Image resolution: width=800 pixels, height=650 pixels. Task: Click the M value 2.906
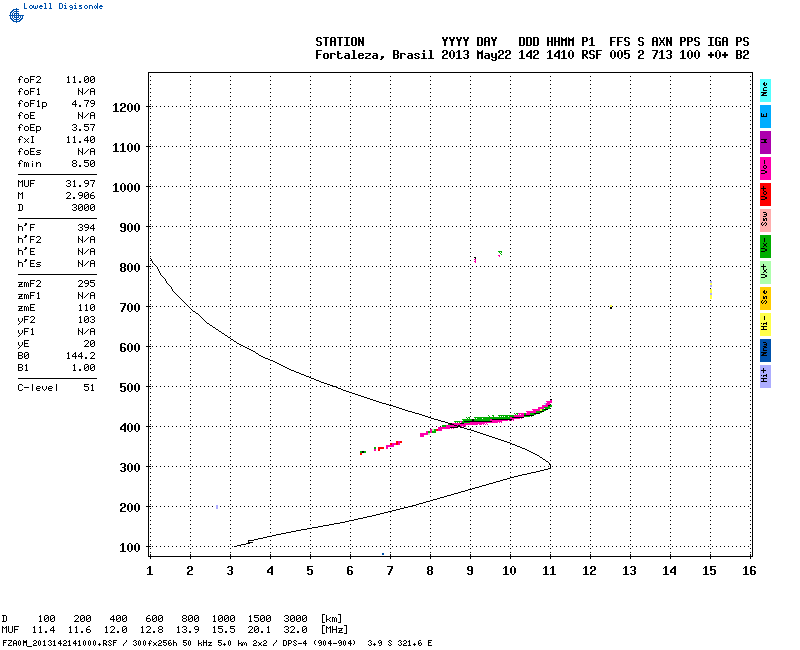(81, 196)
